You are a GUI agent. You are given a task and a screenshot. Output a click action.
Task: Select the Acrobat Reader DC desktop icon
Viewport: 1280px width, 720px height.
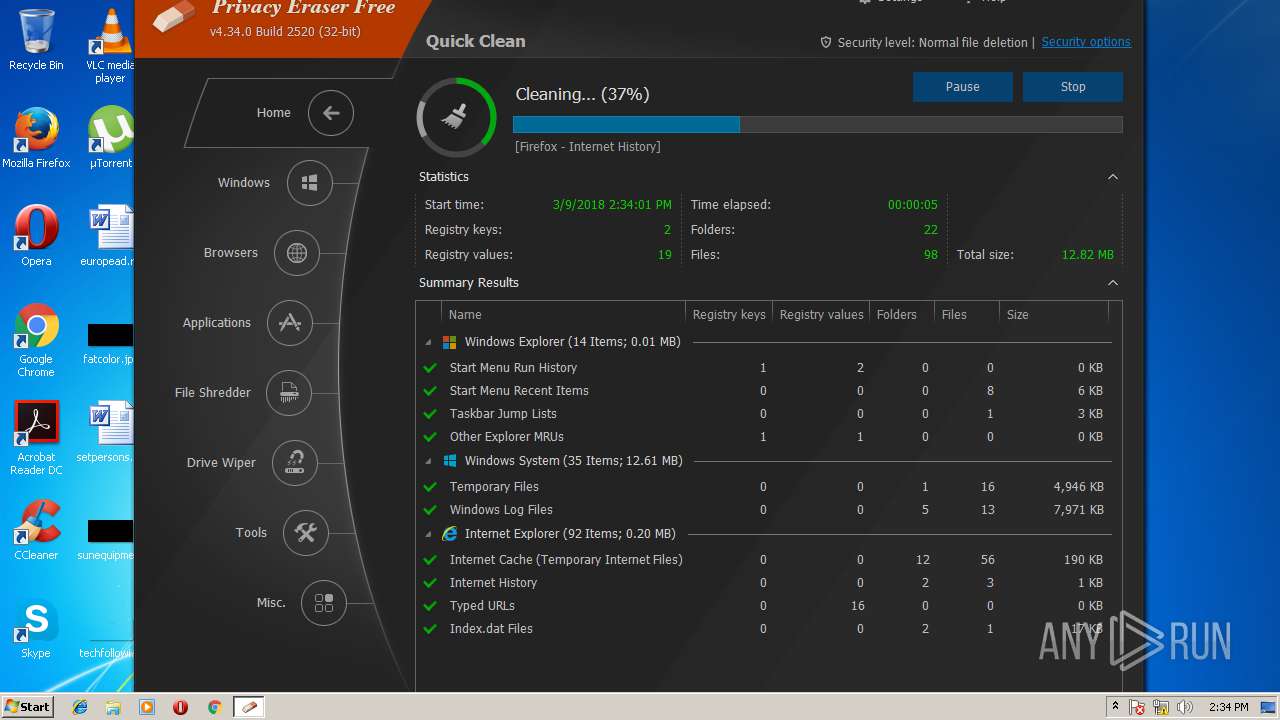(x=36, y=438)
